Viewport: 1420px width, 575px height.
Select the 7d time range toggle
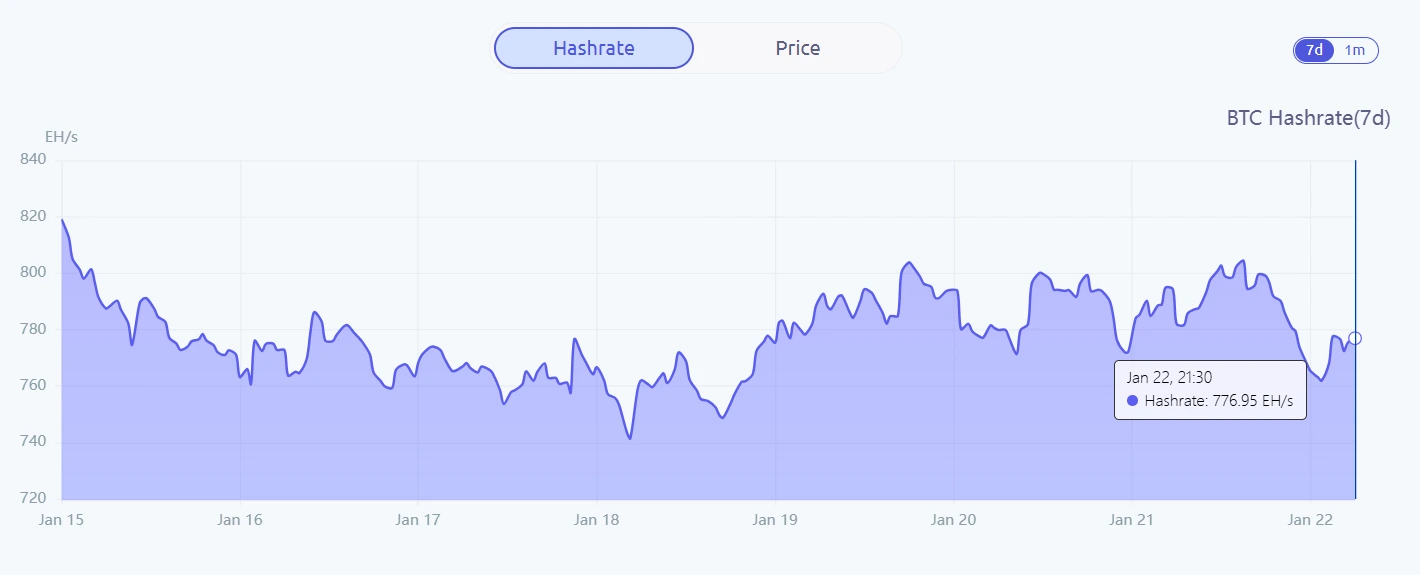[1314, 50]
